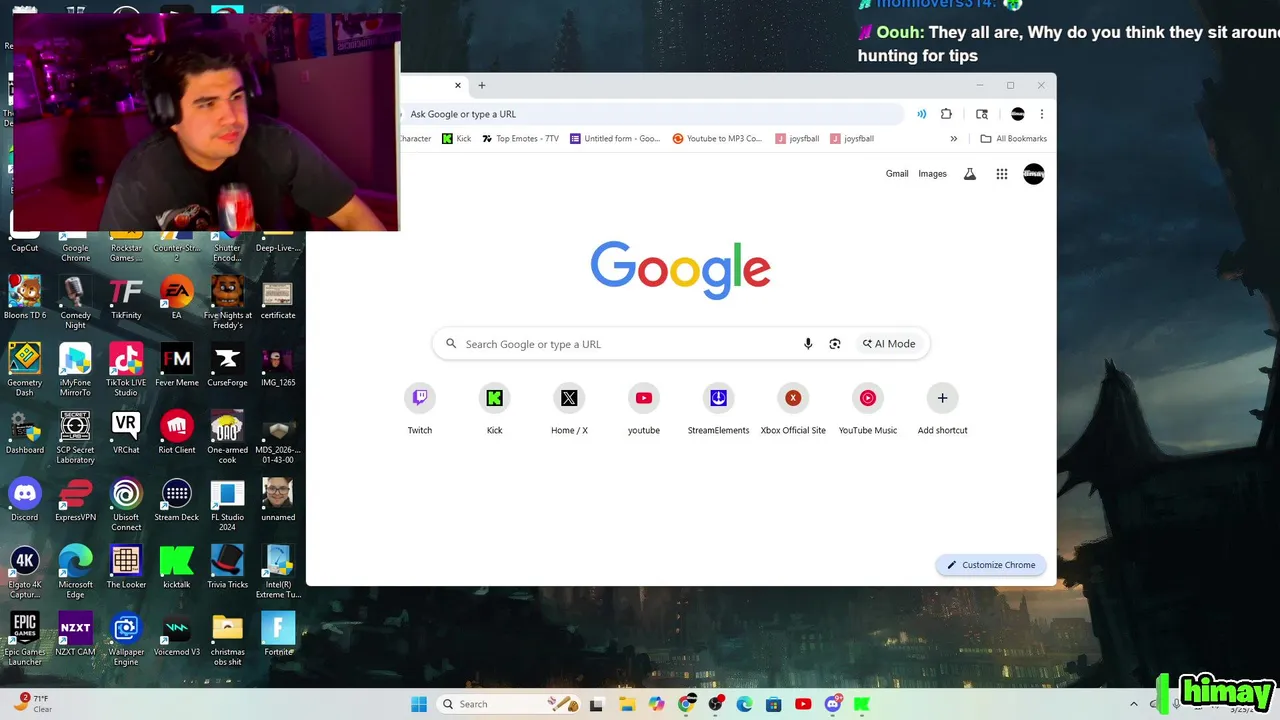Open Top Emotes - 7TV bookmark
The width and height of the screenshot is (1280, 720).
(520, 139)
